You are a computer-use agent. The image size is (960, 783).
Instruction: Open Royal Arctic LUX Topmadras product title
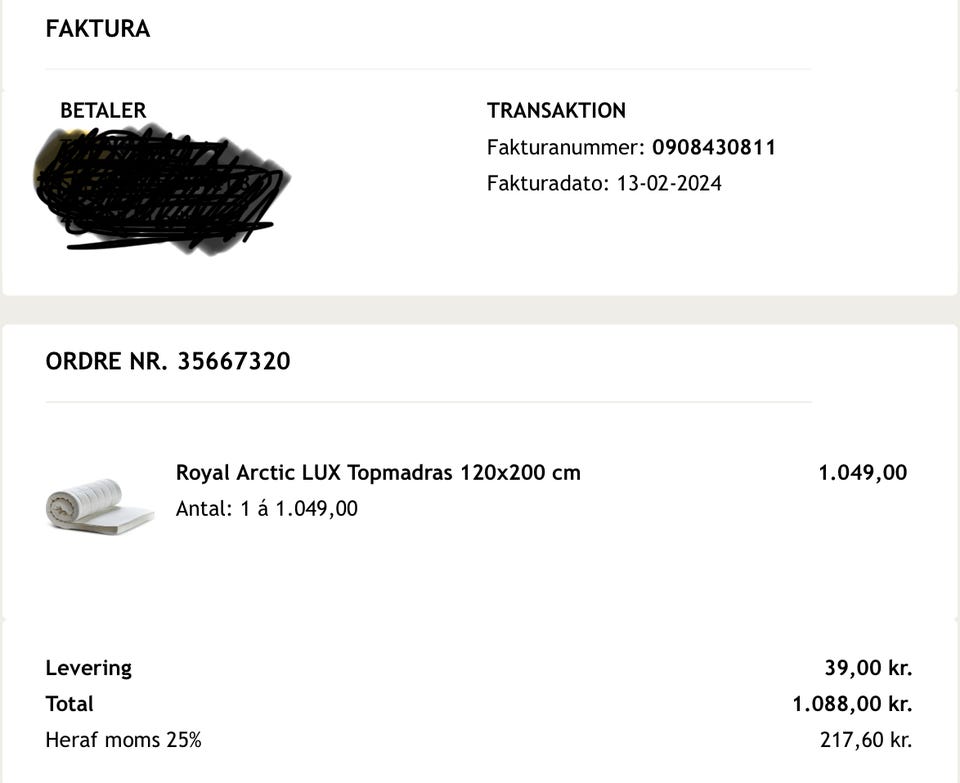tap(378, 472)
